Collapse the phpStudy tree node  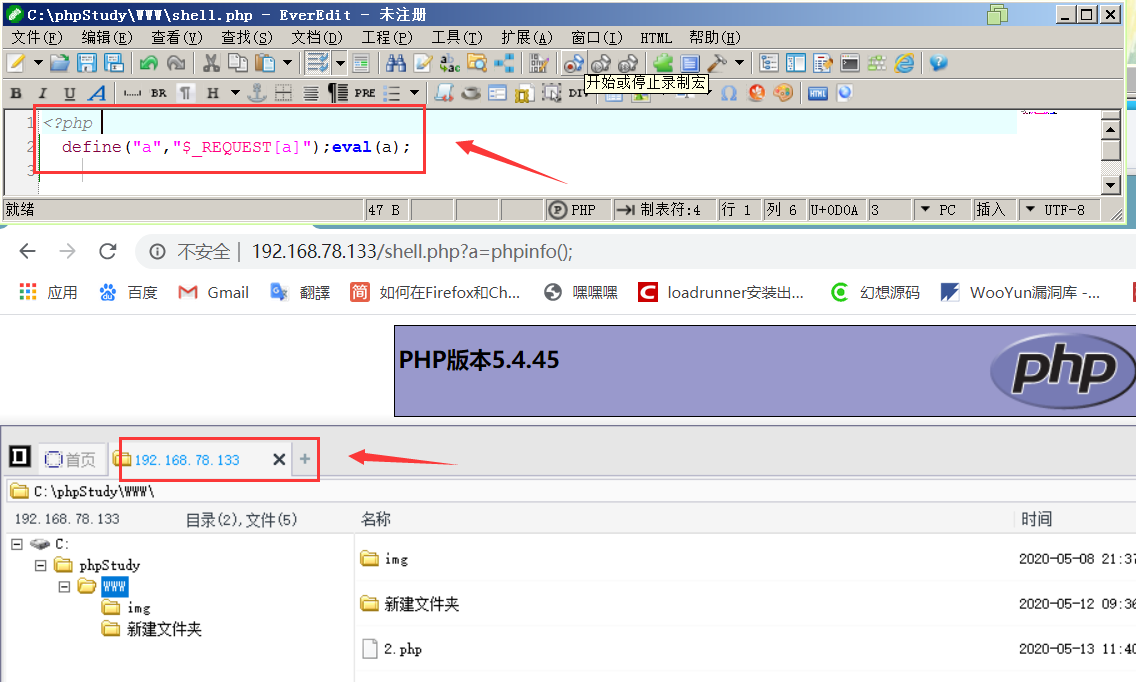point(41,565)
